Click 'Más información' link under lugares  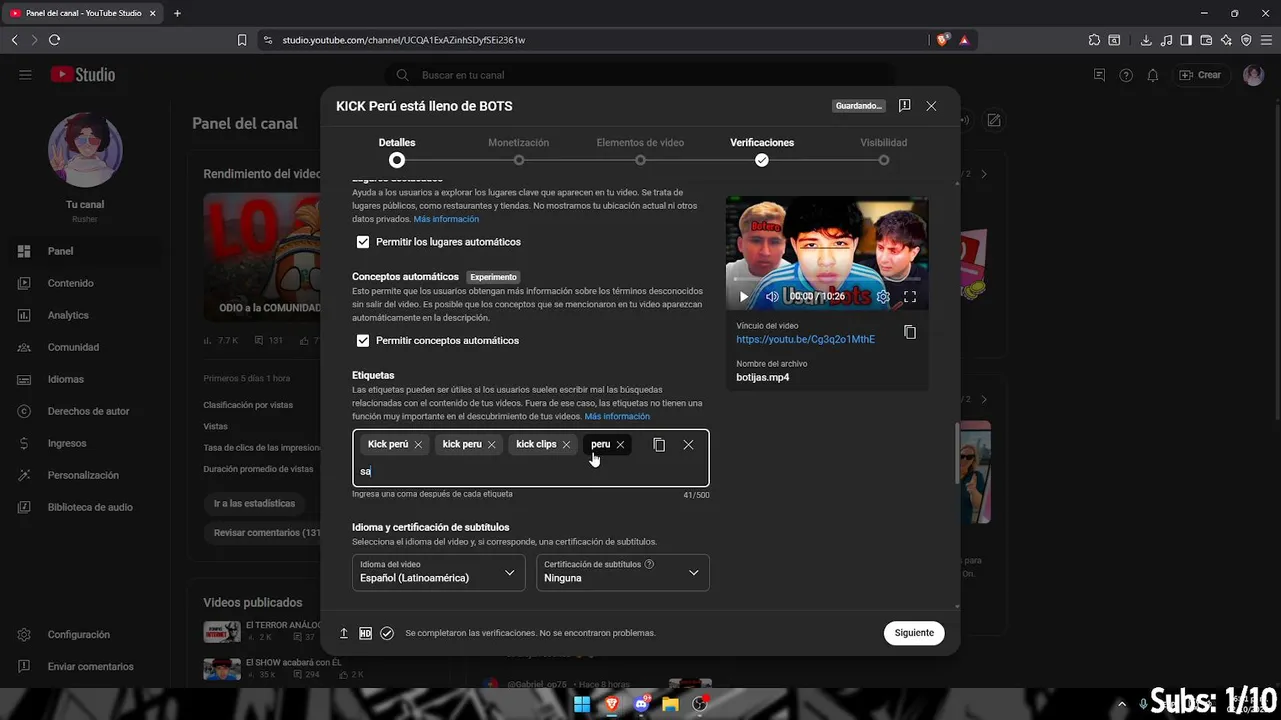coord(446,219)
